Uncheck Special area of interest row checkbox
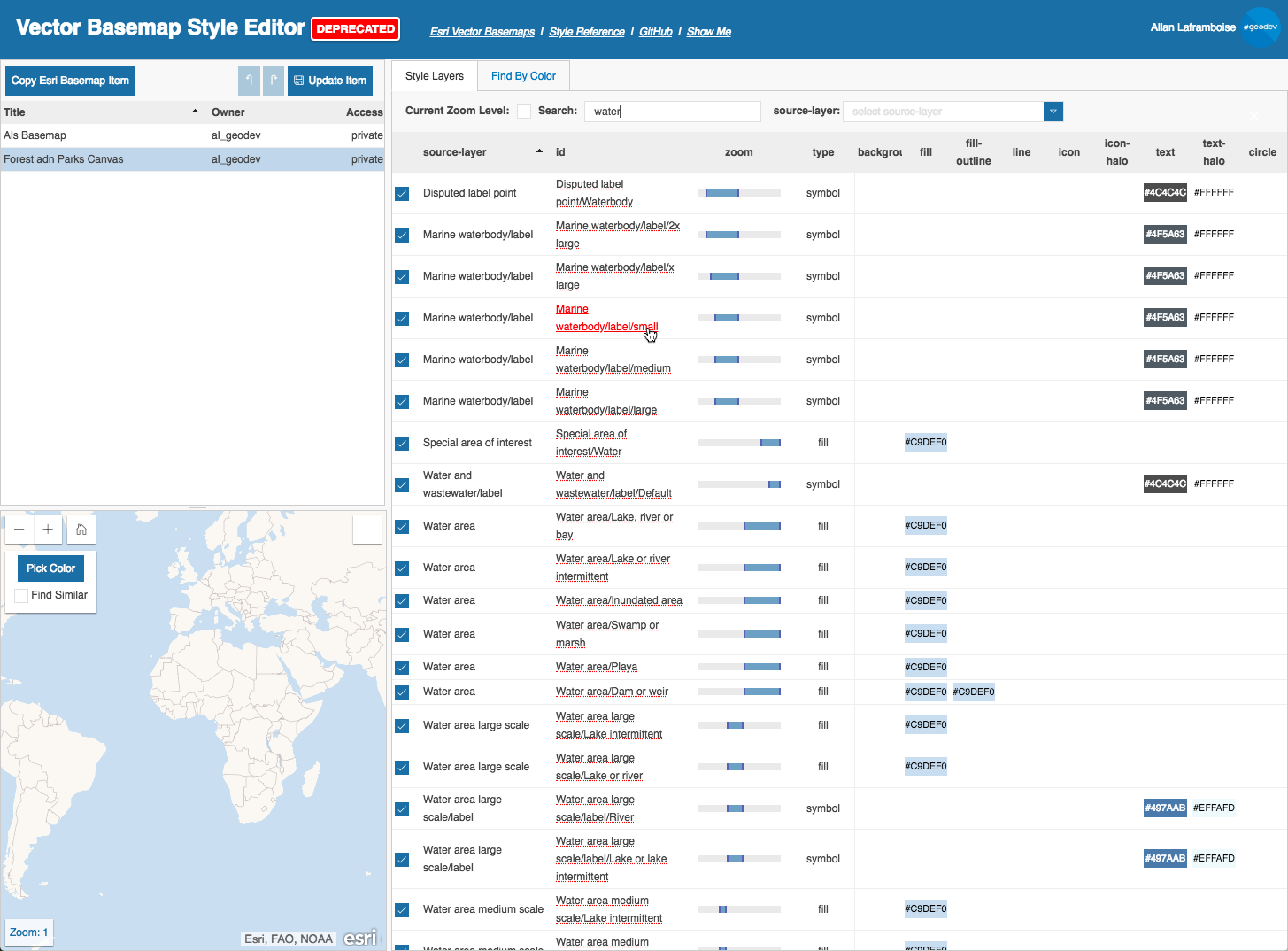The width and height of the screenshot is (1288, 951). 402,443
